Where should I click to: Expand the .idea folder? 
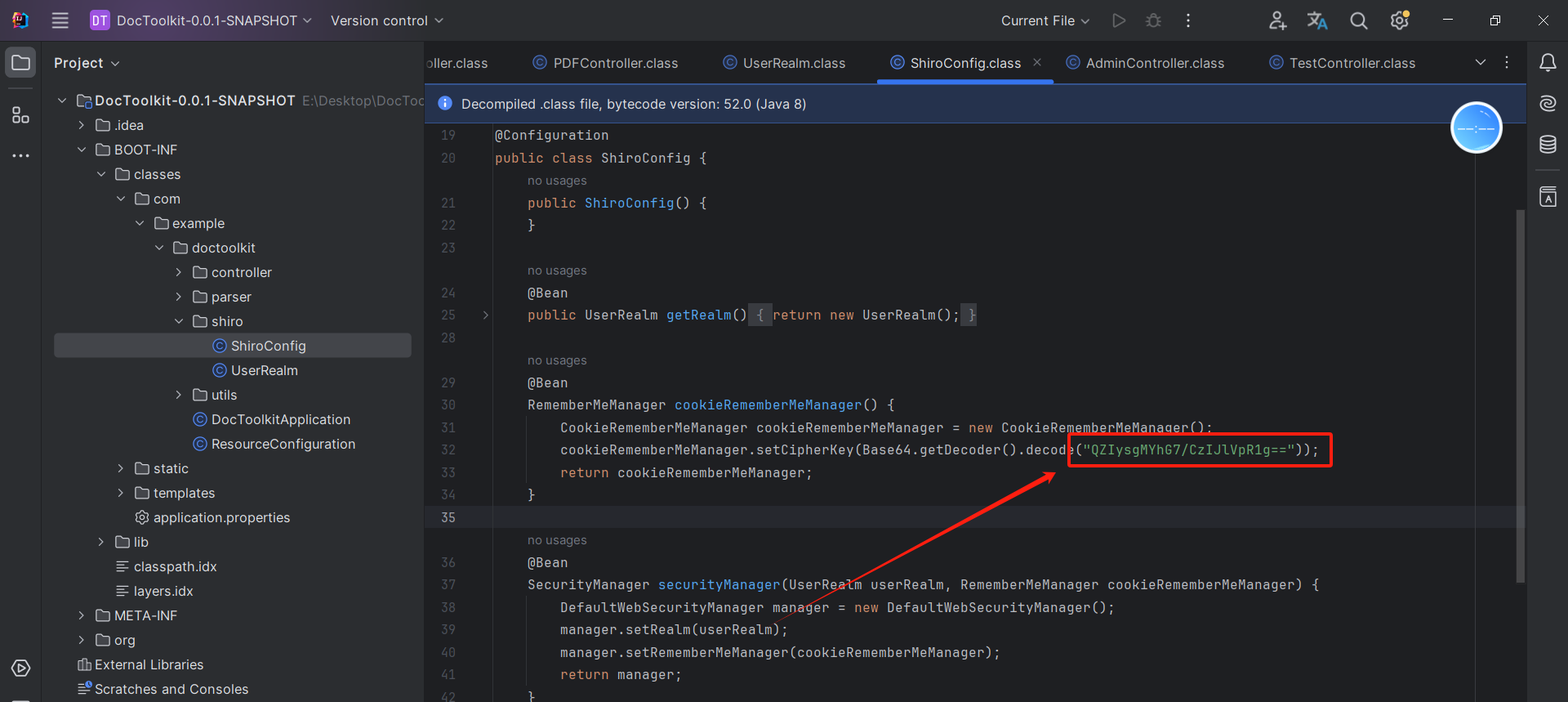point(82,125)
